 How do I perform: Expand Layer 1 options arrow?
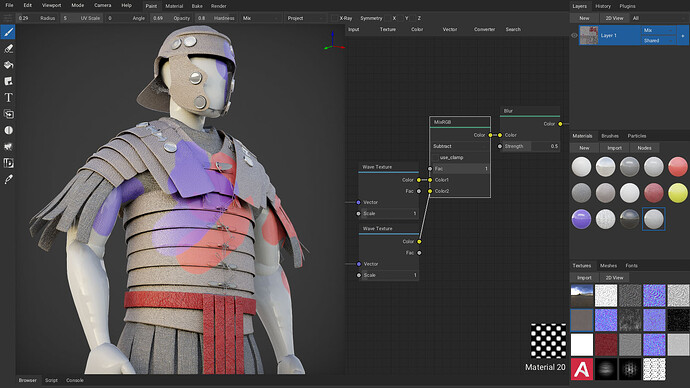click(x=683, y=36)
